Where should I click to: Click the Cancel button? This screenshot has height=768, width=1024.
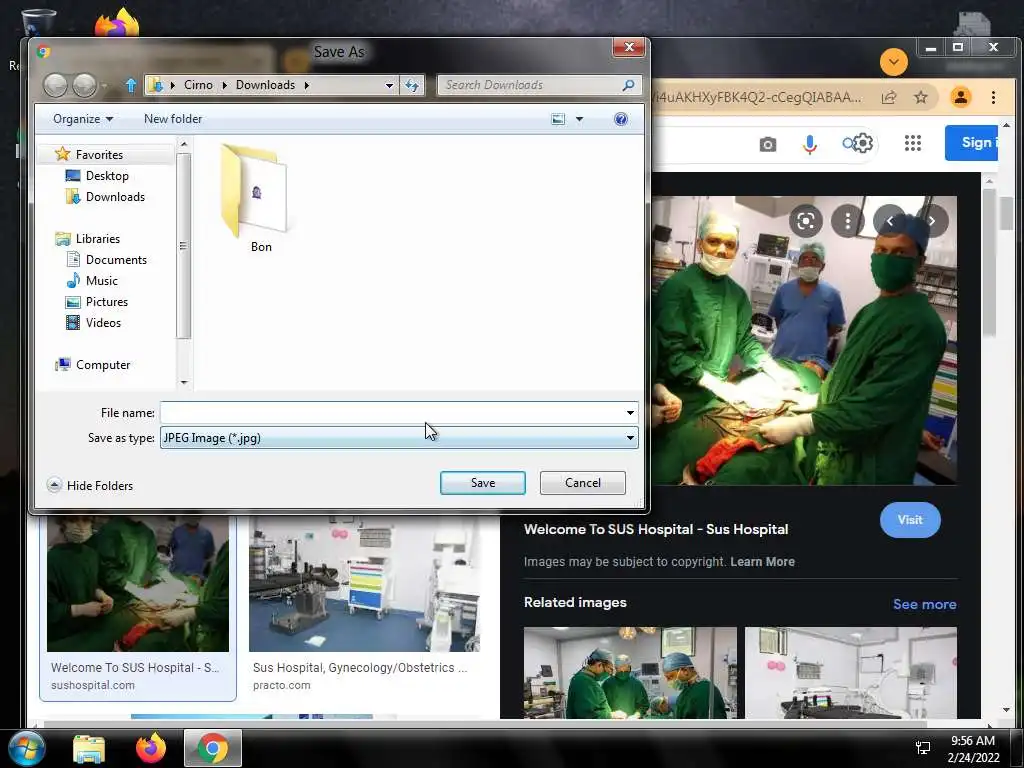click(583, 483)
